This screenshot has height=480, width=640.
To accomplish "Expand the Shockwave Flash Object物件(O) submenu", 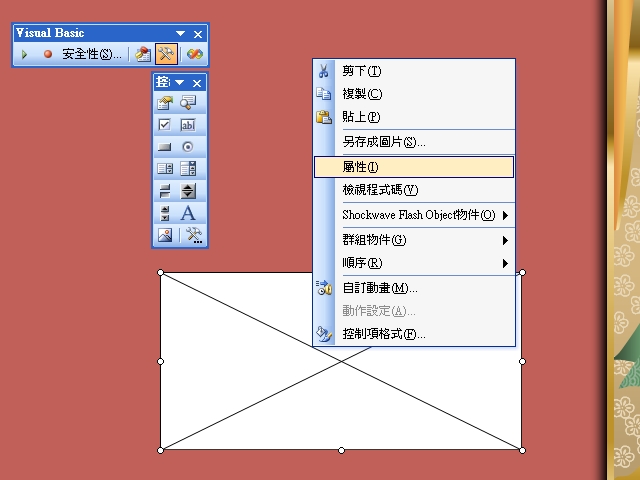I will (x=414, y=215).
